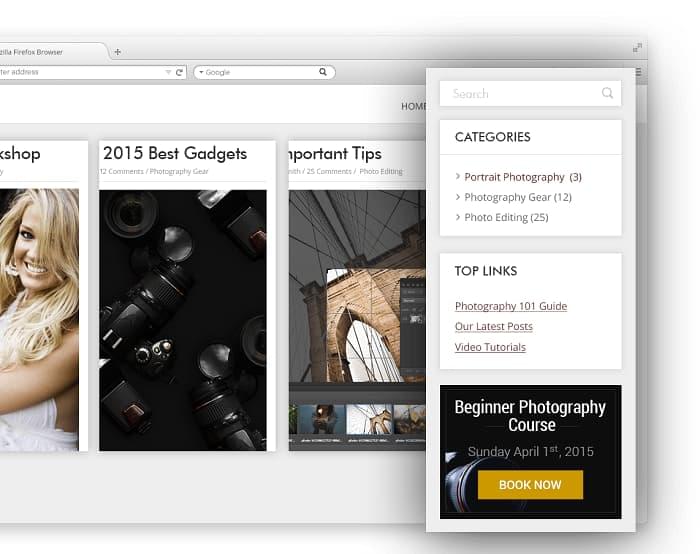Click the fullscreen expand arrows icon
Viewport: 700px width, 554px height.
(x=637, y=48)
